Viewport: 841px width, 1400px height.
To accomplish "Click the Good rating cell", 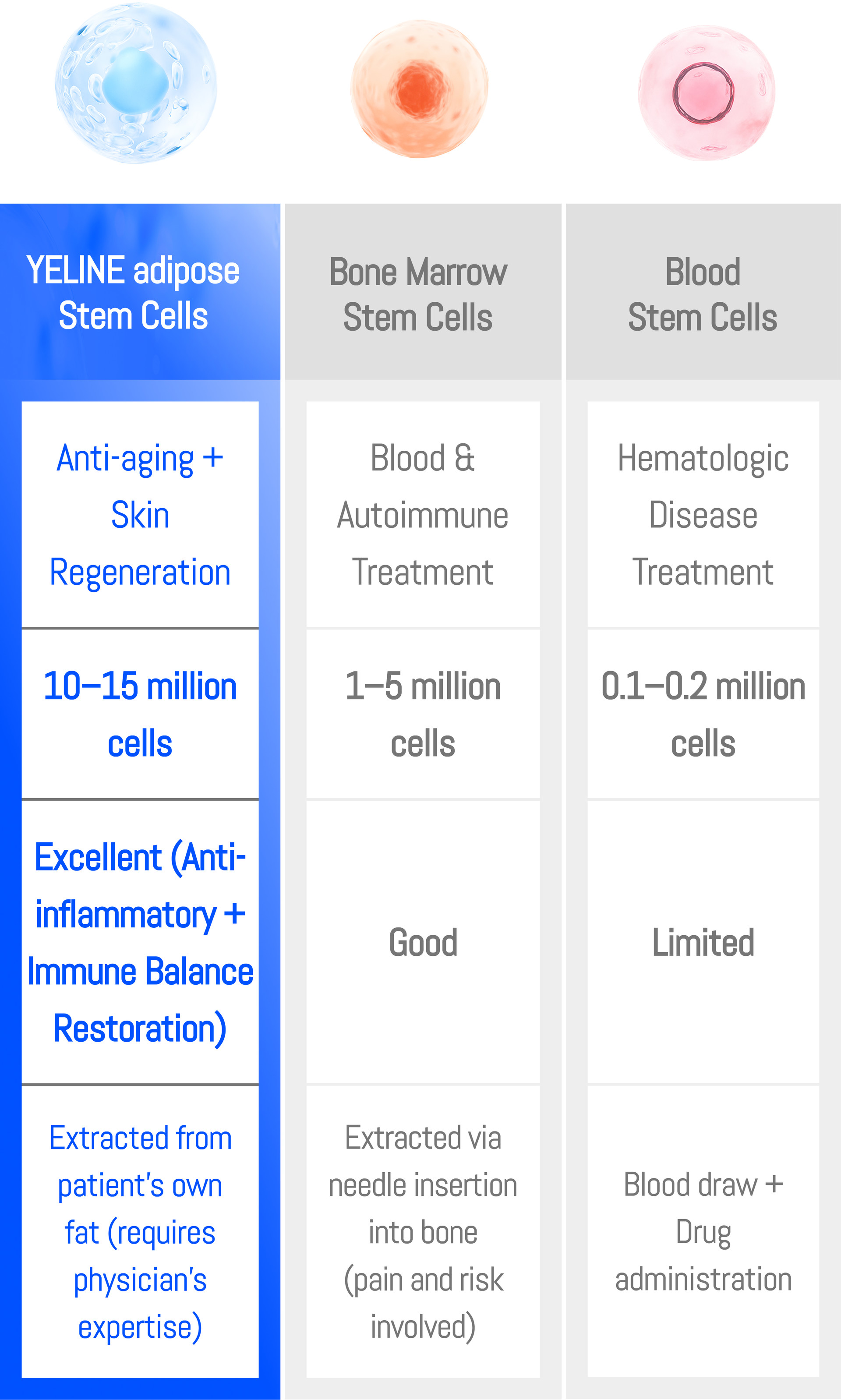I will (x=423, y=943).
